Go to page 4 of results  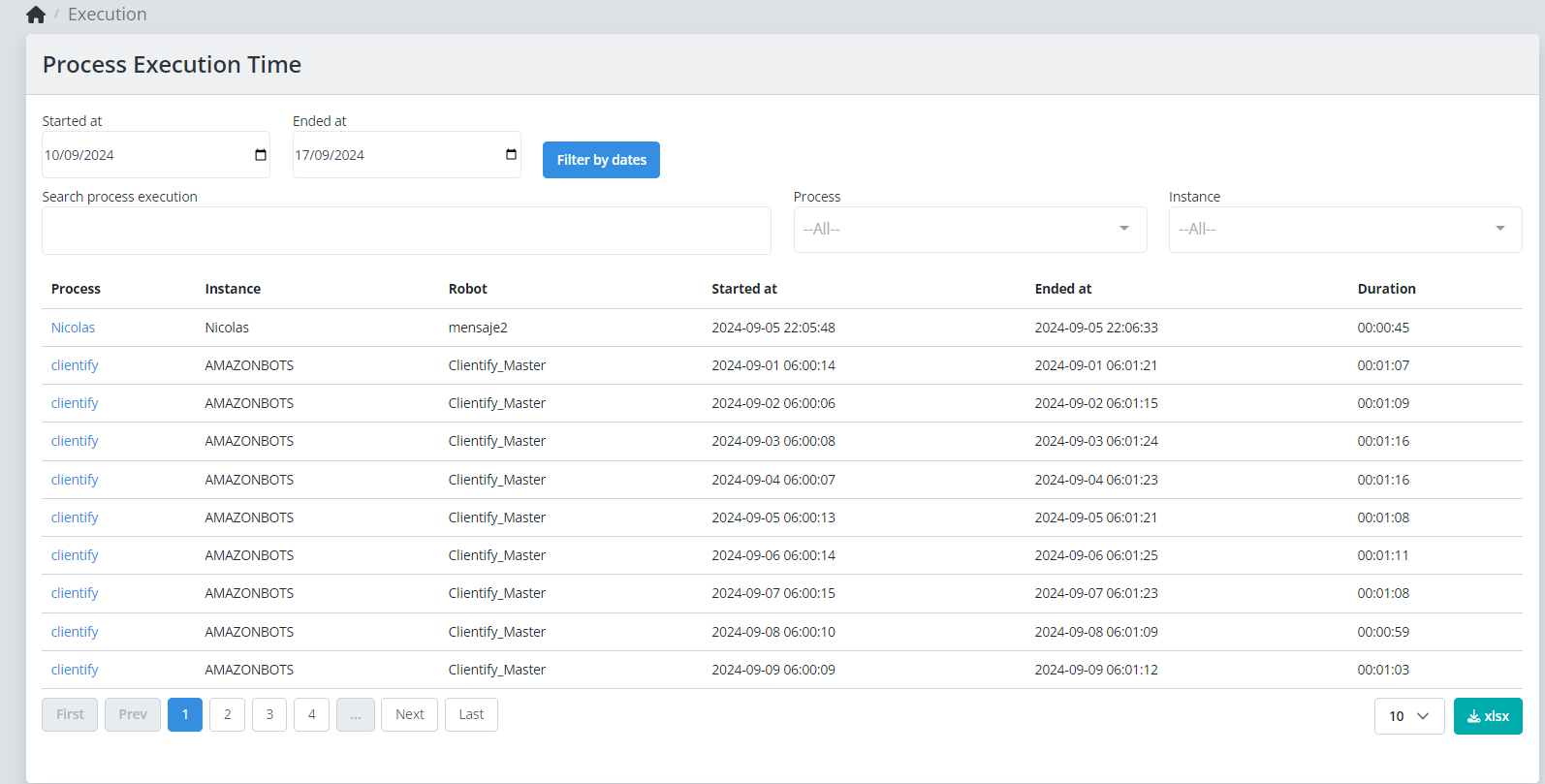click(x=311, y=714)
